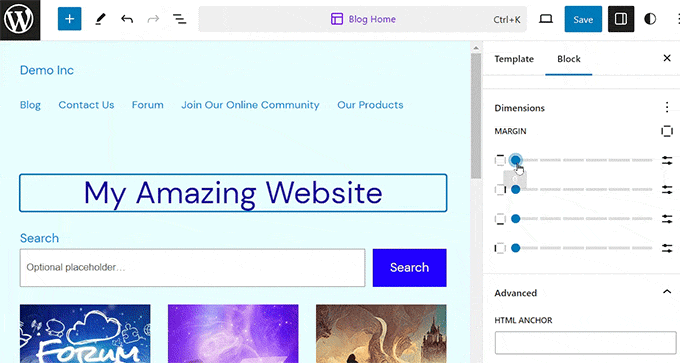This screenshot has width=680, height=363.
Task: Toggle custom size for top margin
Action: tap(667, 160)
